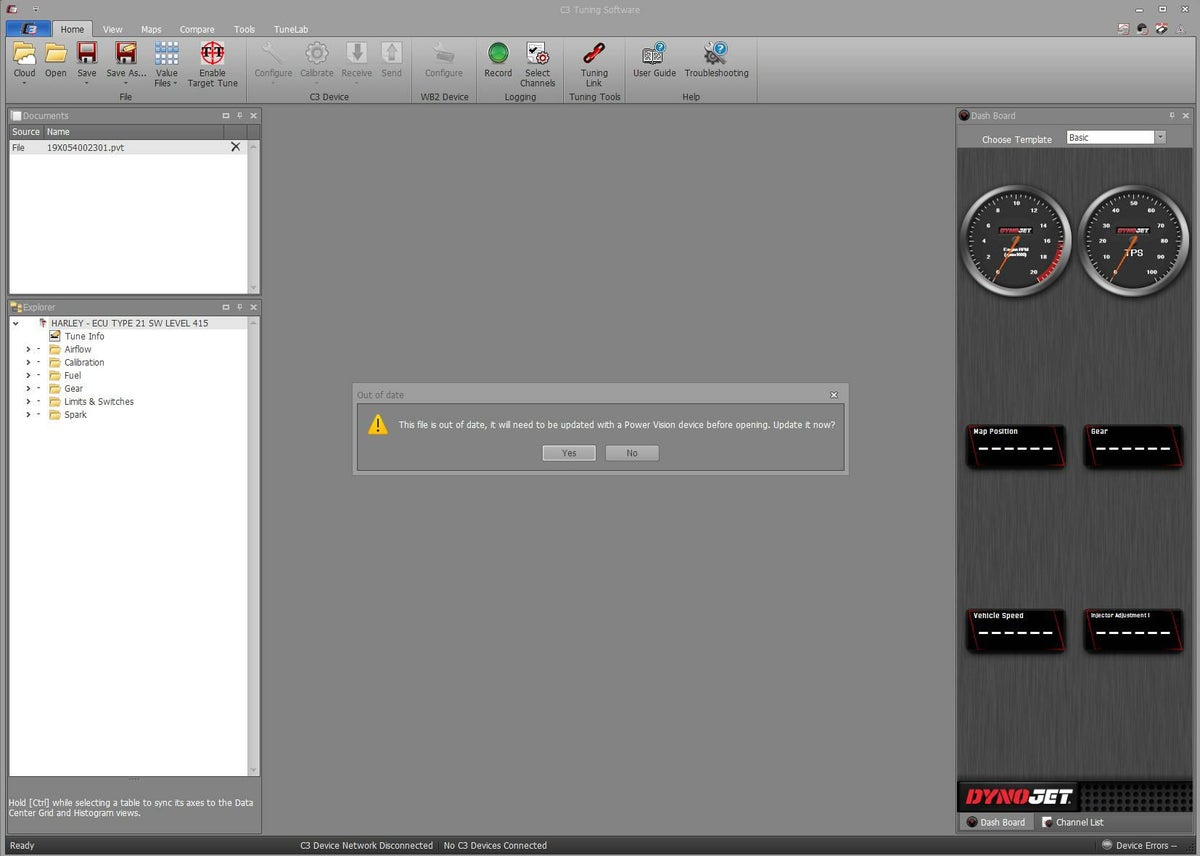Open the Choose Template dropdown
1200x856 pixels.
[1160, 138]
